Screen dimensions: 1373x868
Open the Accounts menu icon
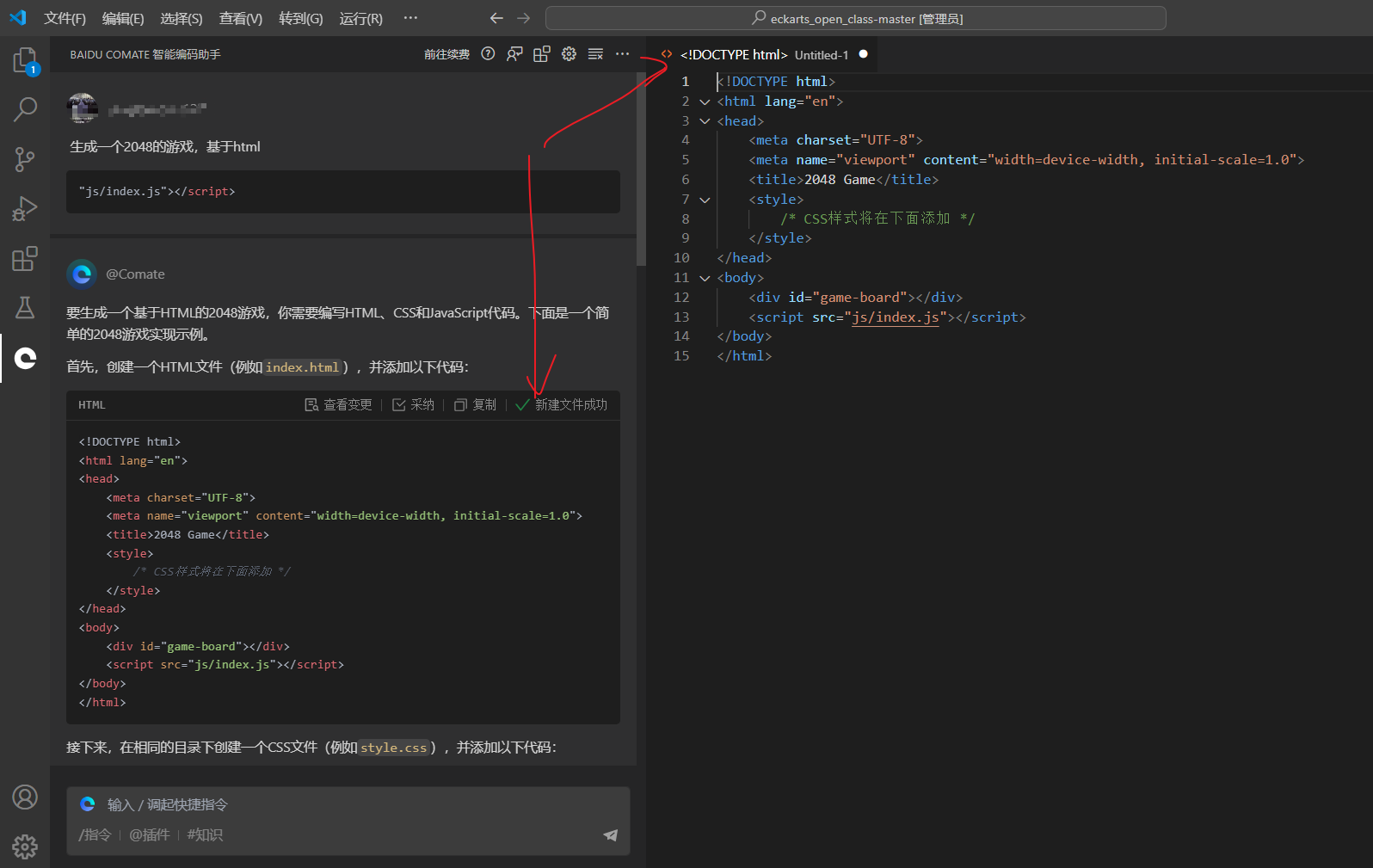click(25, 797)
